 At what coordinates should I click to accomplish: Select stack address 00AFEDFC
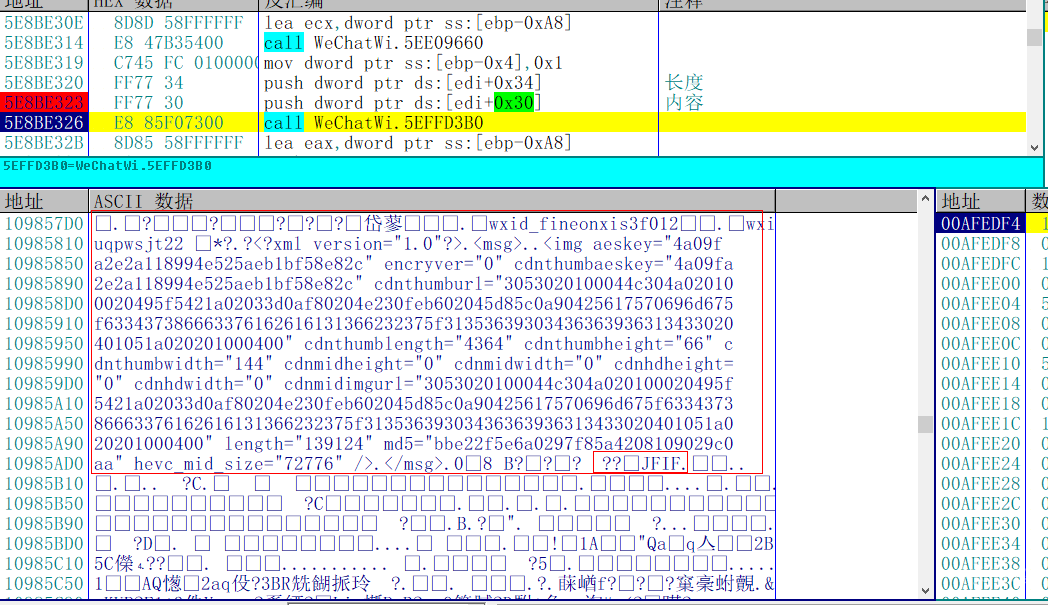[x=980, y=263]
